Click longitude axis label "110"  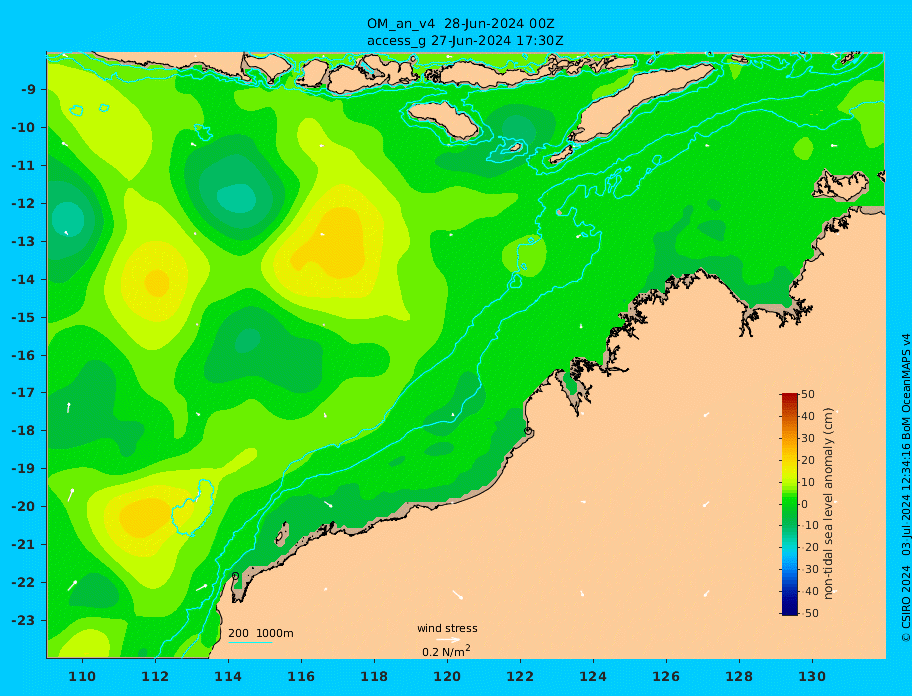[82, 676]
